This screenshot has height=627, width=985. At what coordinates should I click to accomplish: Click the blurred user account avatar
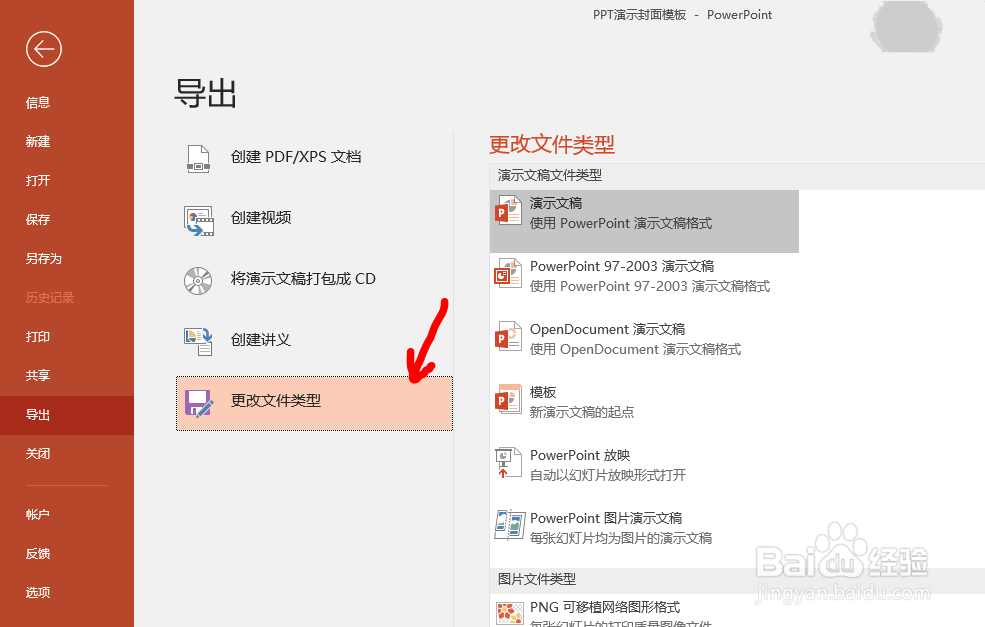906,26
